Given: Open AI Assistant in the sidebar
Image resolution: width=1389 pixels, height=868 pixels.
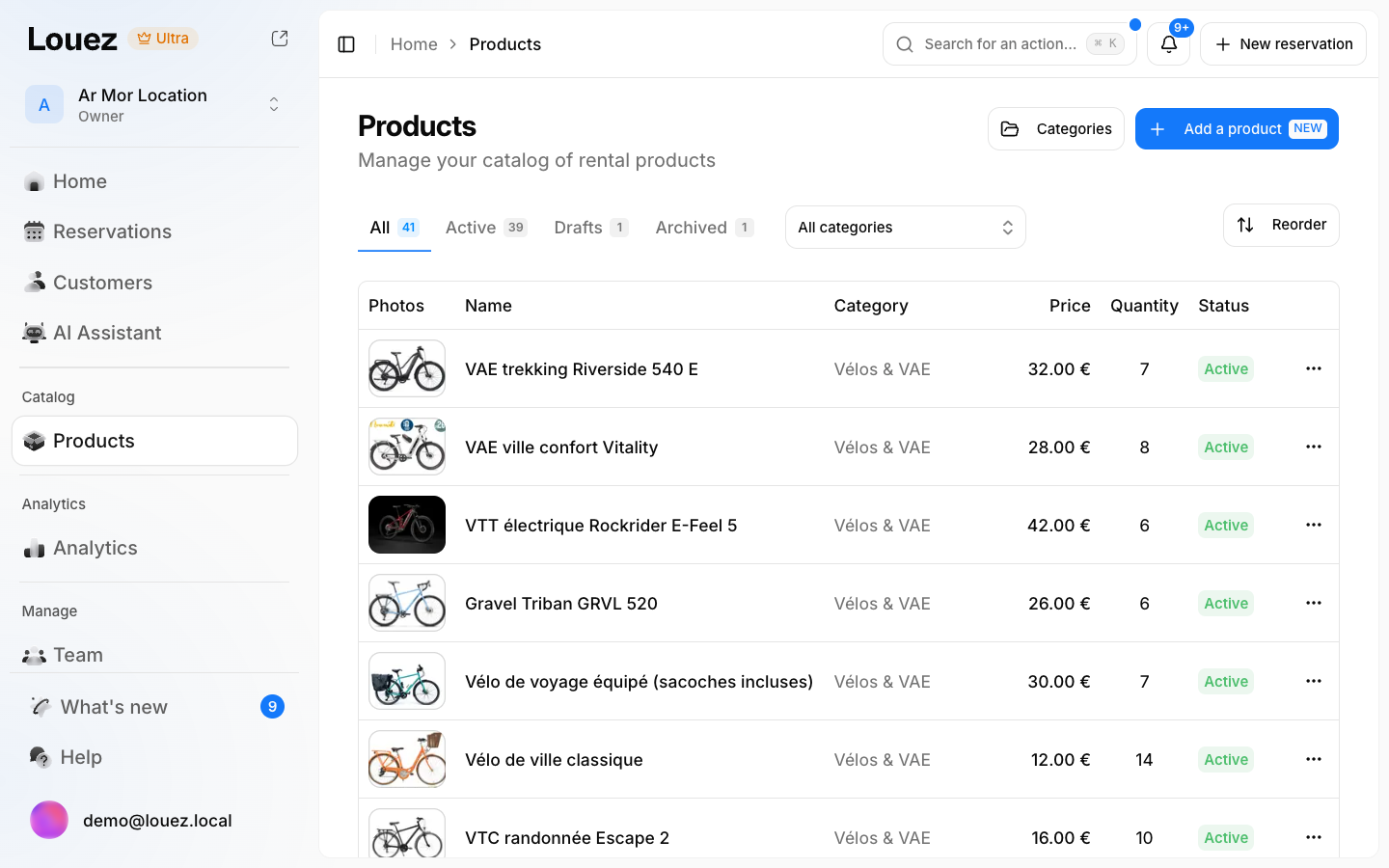Looking at the screenshot, I should click(154, 333).
